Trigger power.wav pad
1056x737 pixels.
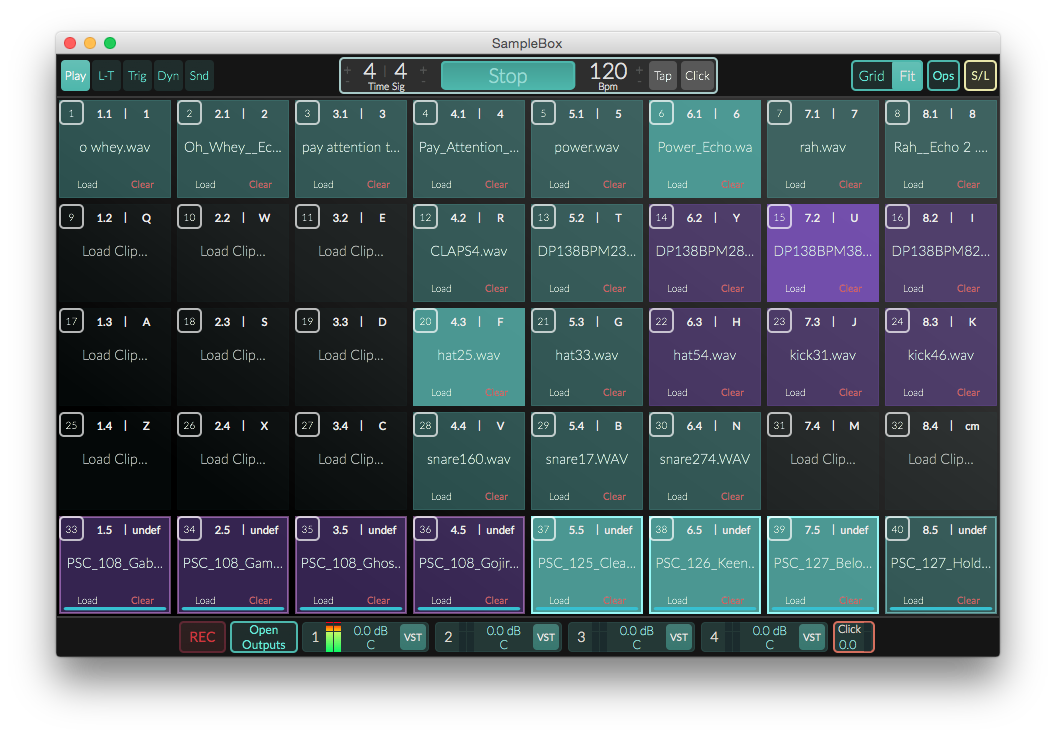(x=587, y=148)
